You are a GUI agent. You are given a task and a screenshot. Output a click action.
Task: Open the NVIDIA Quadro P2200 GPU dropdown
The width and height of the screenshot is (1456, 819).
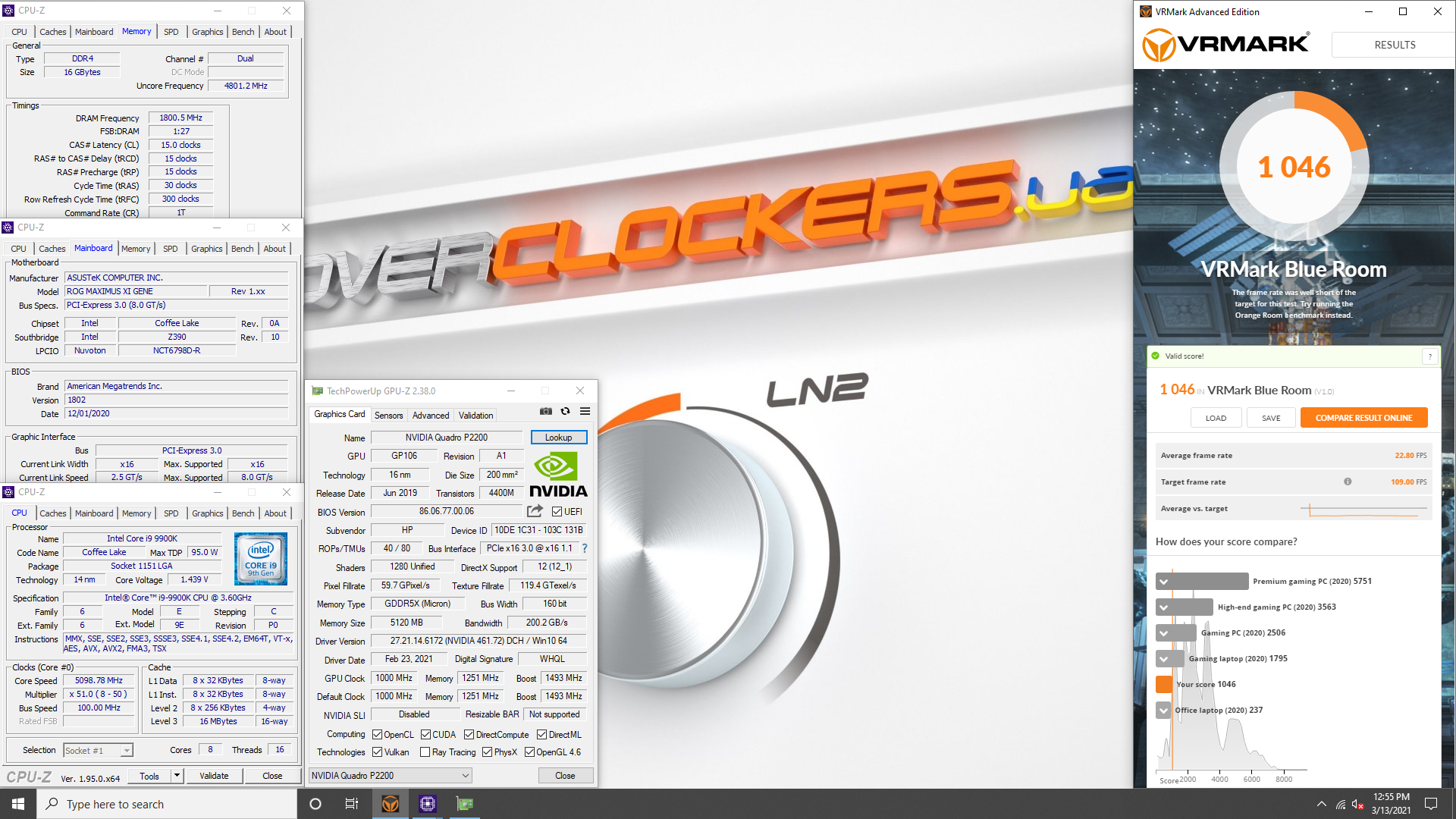coord(391,775)
